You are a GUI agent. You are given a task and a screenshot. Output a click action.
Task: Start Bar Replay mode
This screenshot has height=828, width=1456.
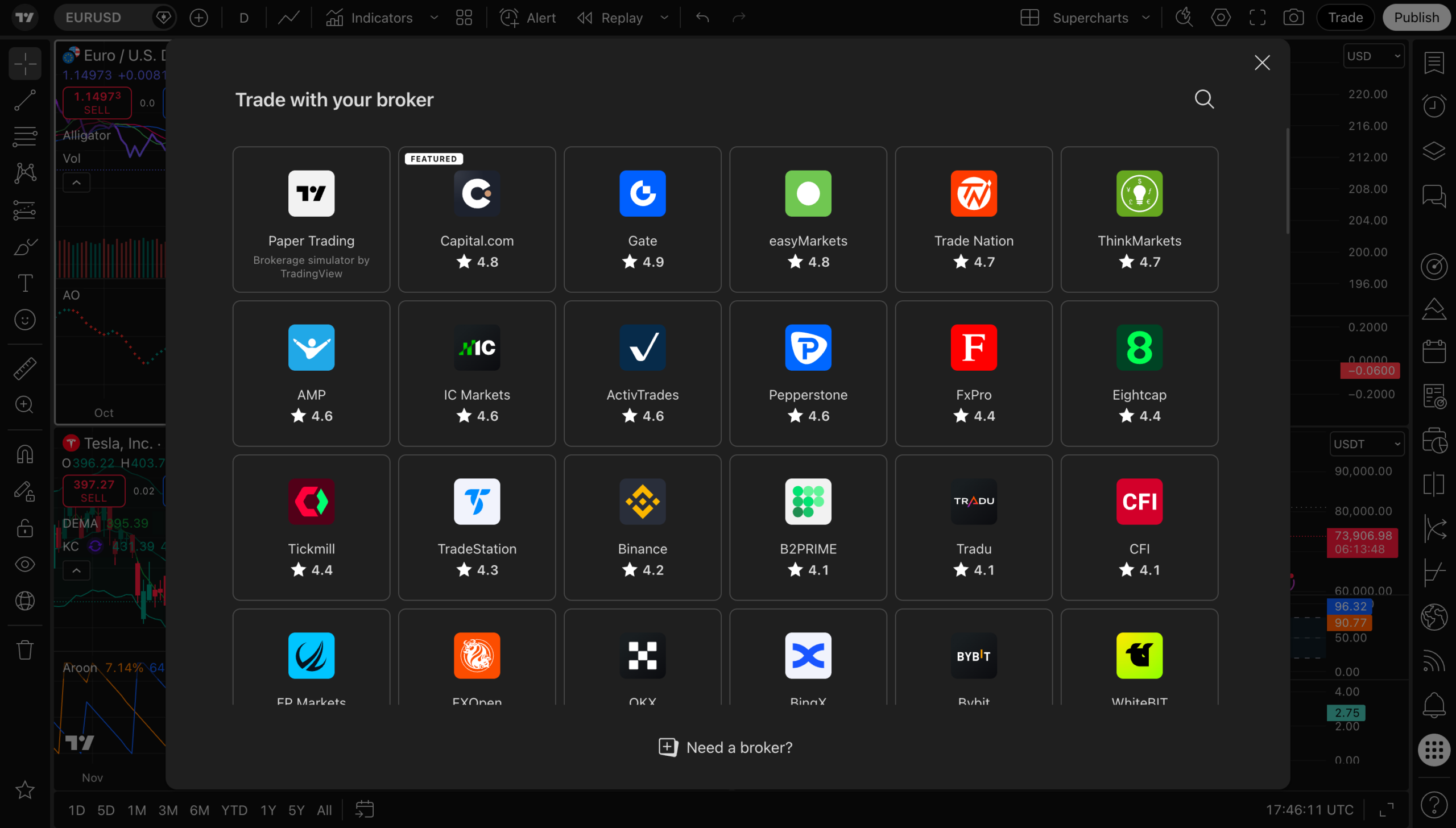pyautogui.click(x=610, y=18)
